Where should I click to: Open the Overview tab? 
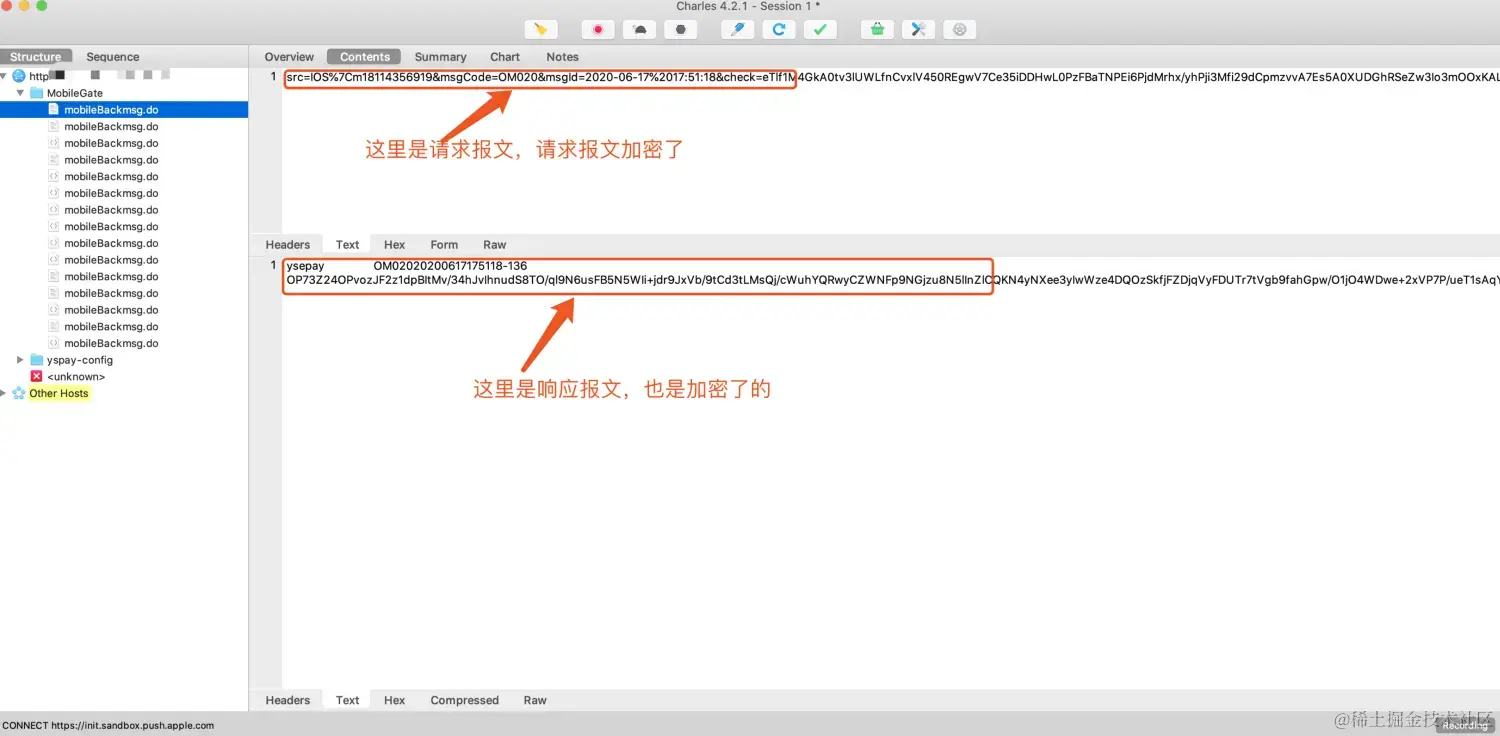tap(289, 57)
